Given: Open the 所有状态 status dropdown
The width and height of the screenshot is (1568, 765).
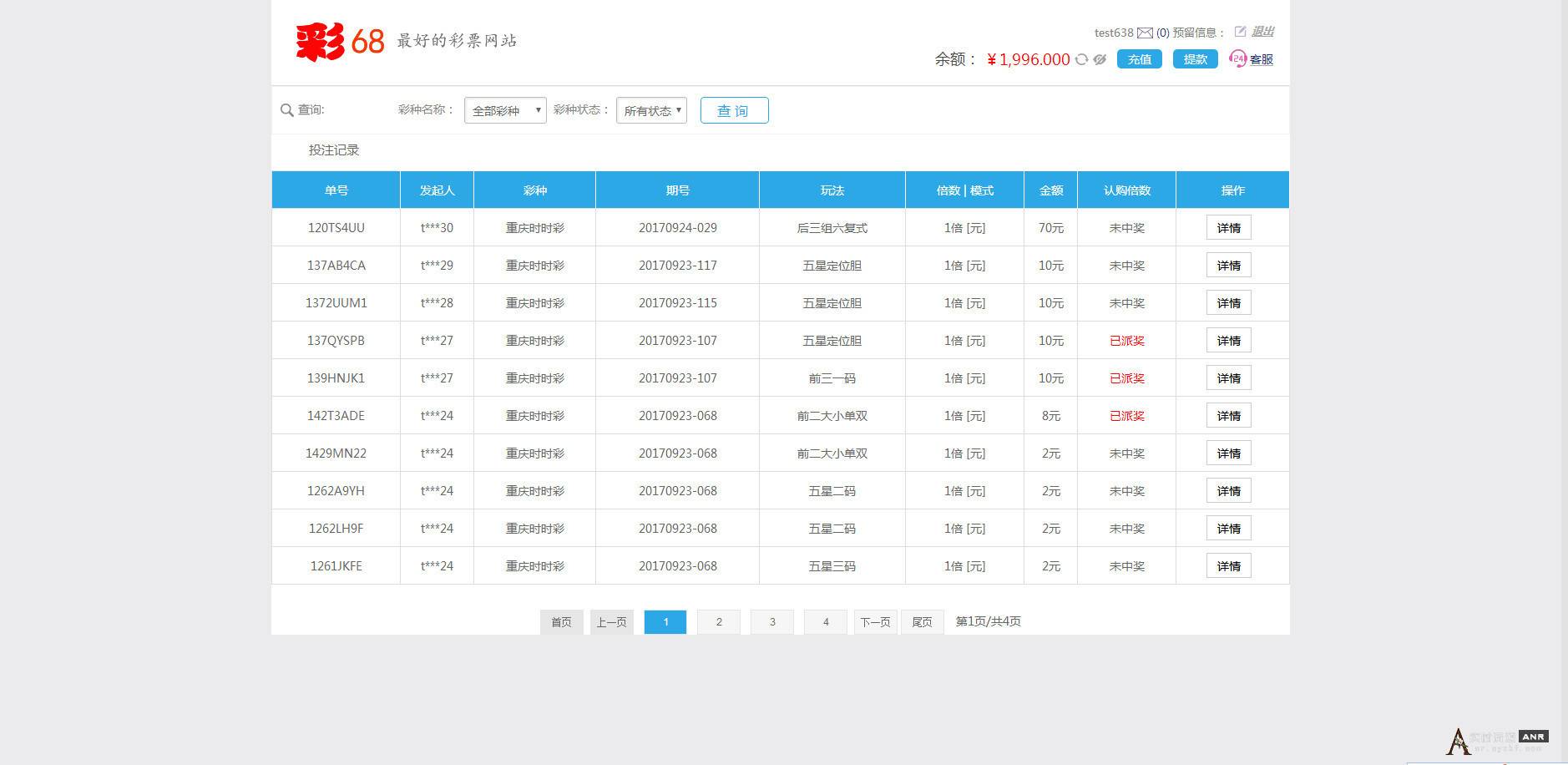Looking at the screenshot, I should (651, 110).
